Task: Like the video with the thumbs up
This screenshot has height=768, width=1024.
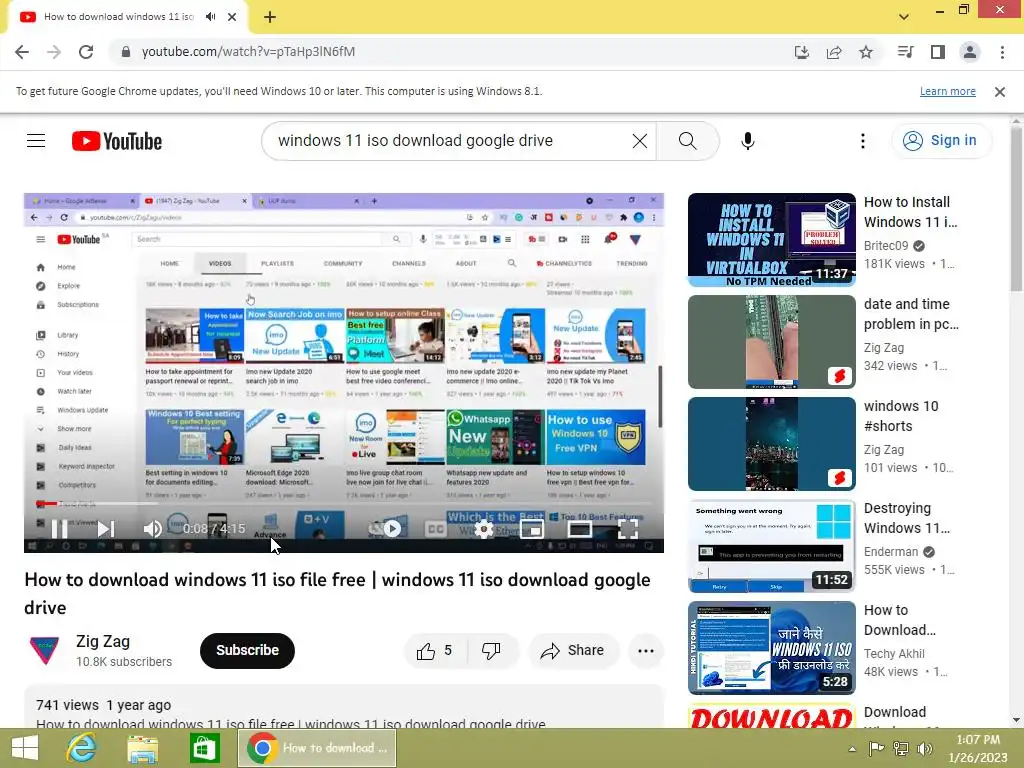Action: (434, 650)
